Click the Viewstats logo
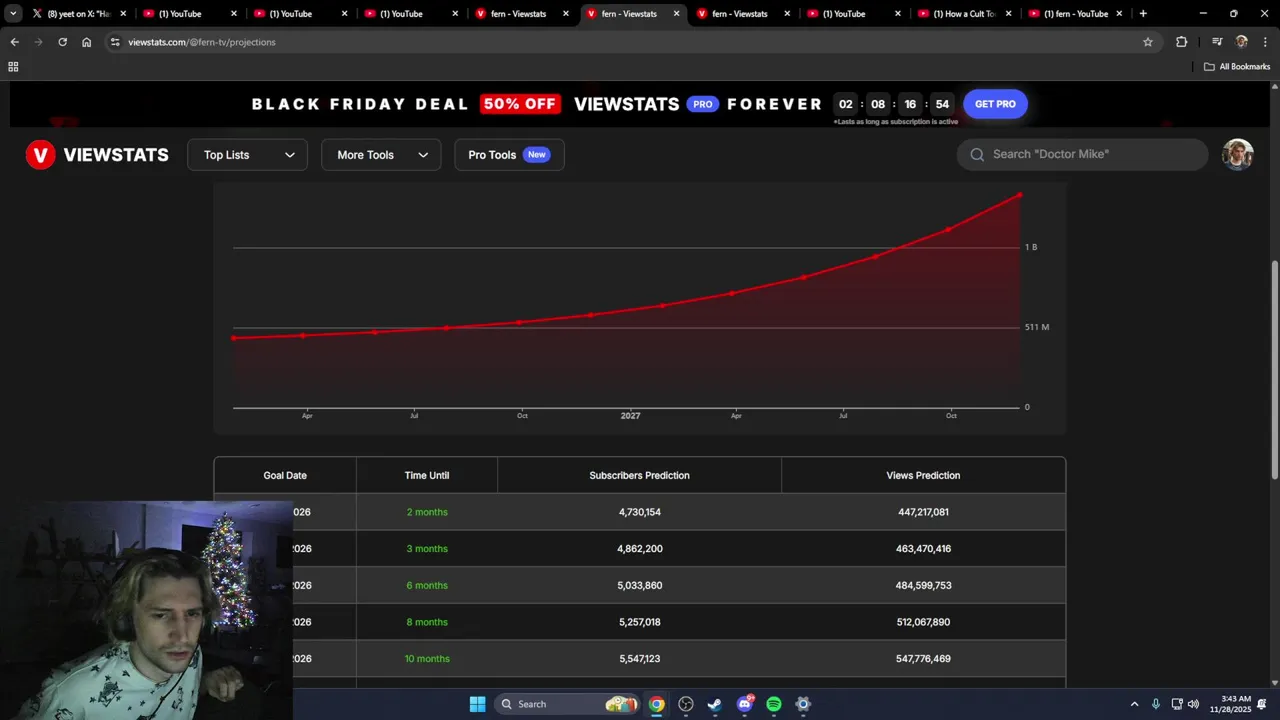The width and height of the screenshot is (1280, 720). click(x=97, y=155)
